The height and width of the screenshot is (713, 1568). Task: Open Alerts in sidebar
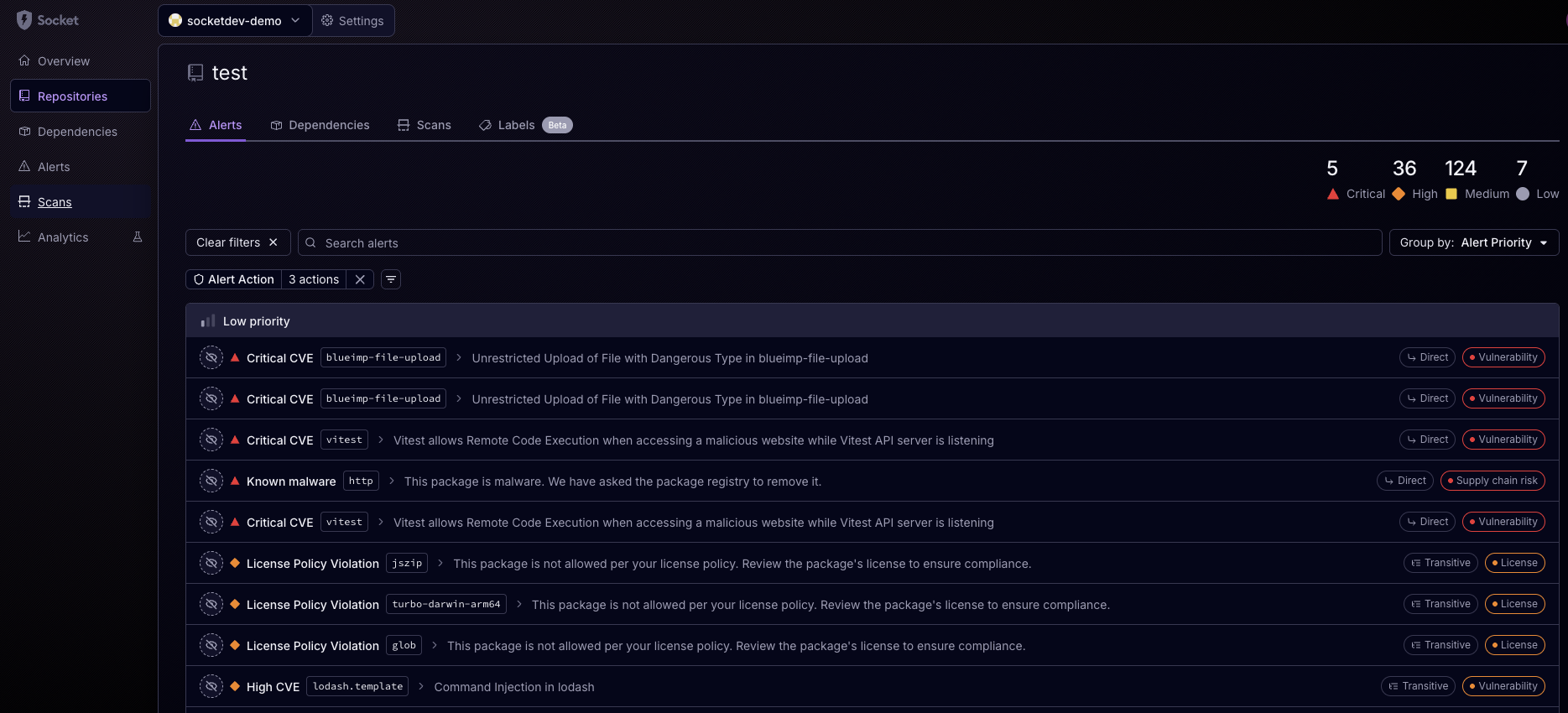[x=80, y=167]
